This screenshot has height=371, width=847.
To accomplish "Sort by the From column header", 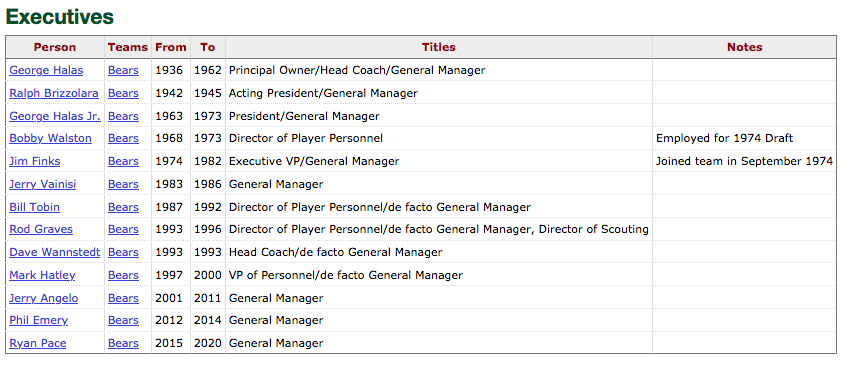I will pyautogui.click(x=171, y=47).
